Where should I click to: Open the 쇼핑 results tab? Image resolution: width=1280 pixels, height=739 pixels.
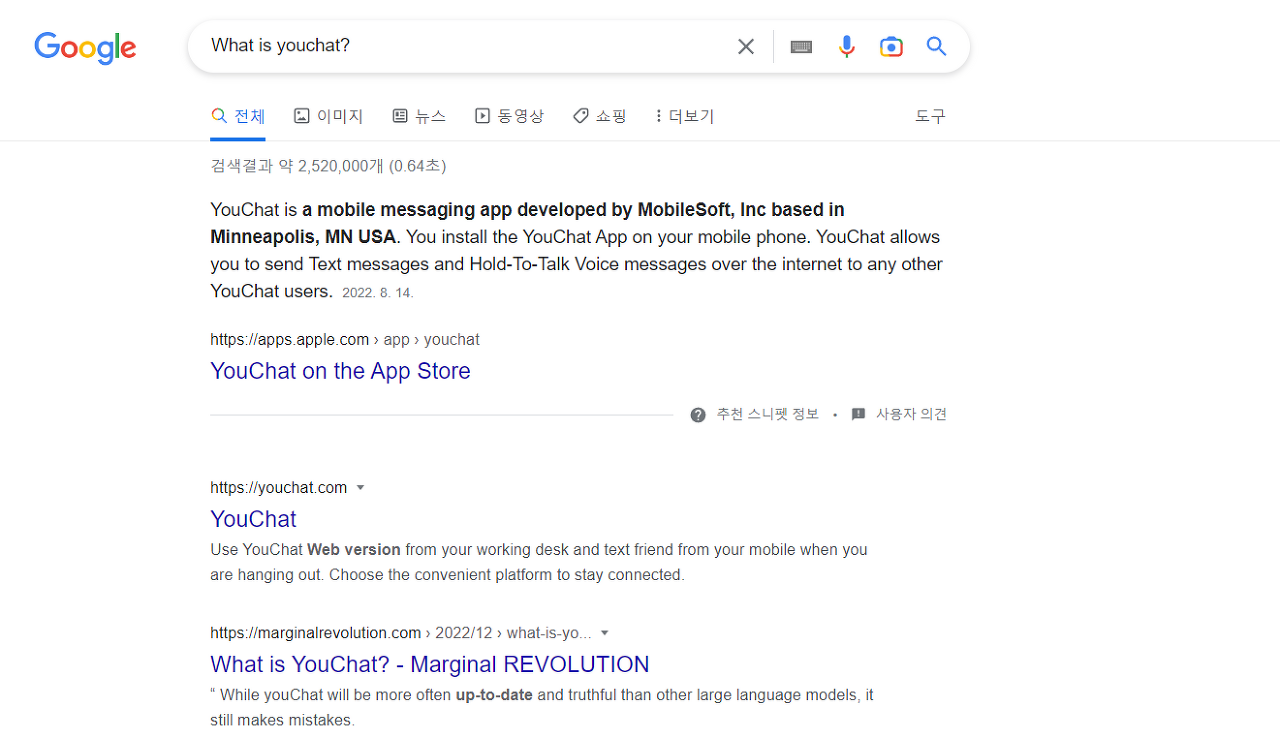pyautogui.click(x=599, y=116)
